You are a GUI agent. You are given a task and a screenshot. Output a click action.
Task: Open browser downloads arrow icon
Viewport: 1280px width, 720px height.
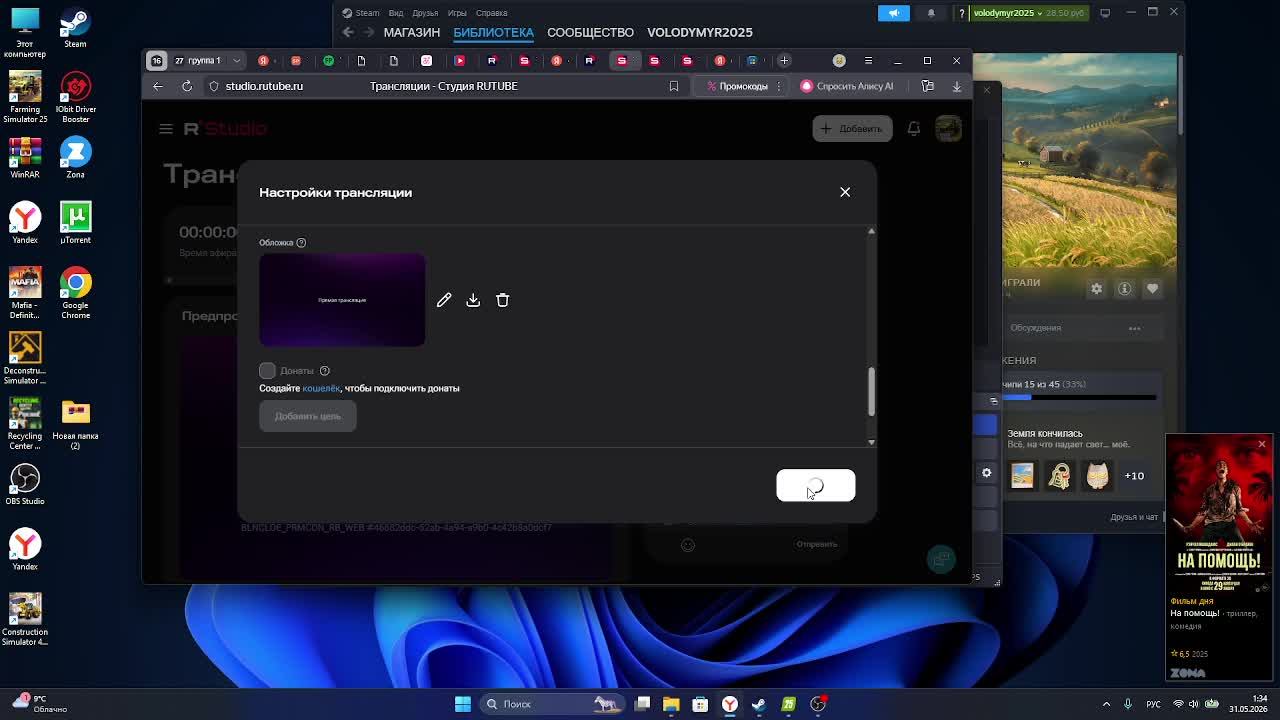tap(957, 86)
